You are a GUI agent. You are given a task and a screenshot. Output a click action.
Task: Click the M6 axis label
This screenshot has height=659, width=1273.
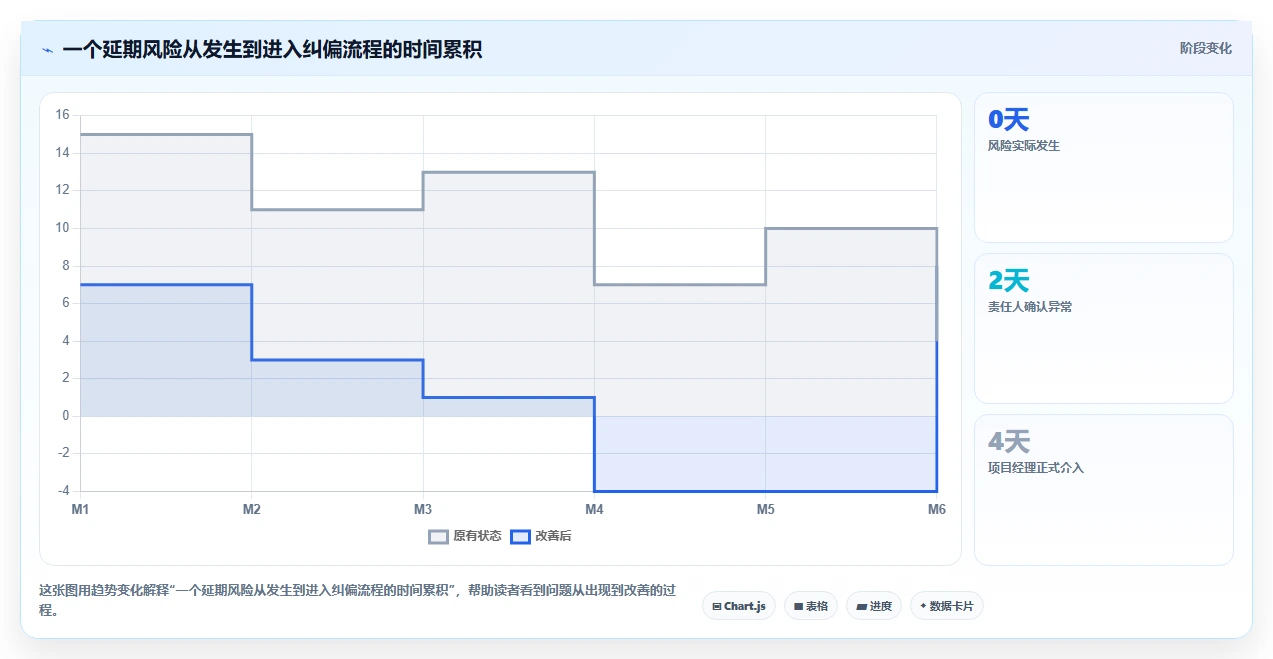pyautogui.click(x=936, y=510)
